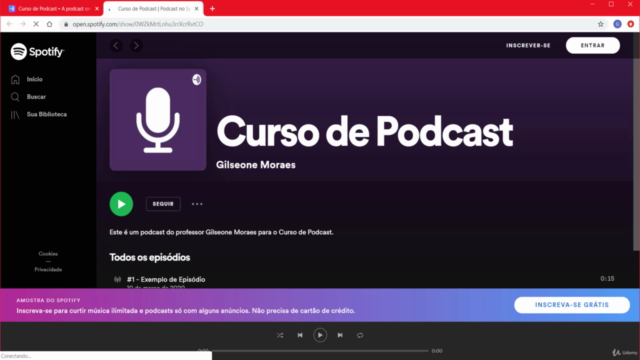Click the ENTRAR button

593,45
